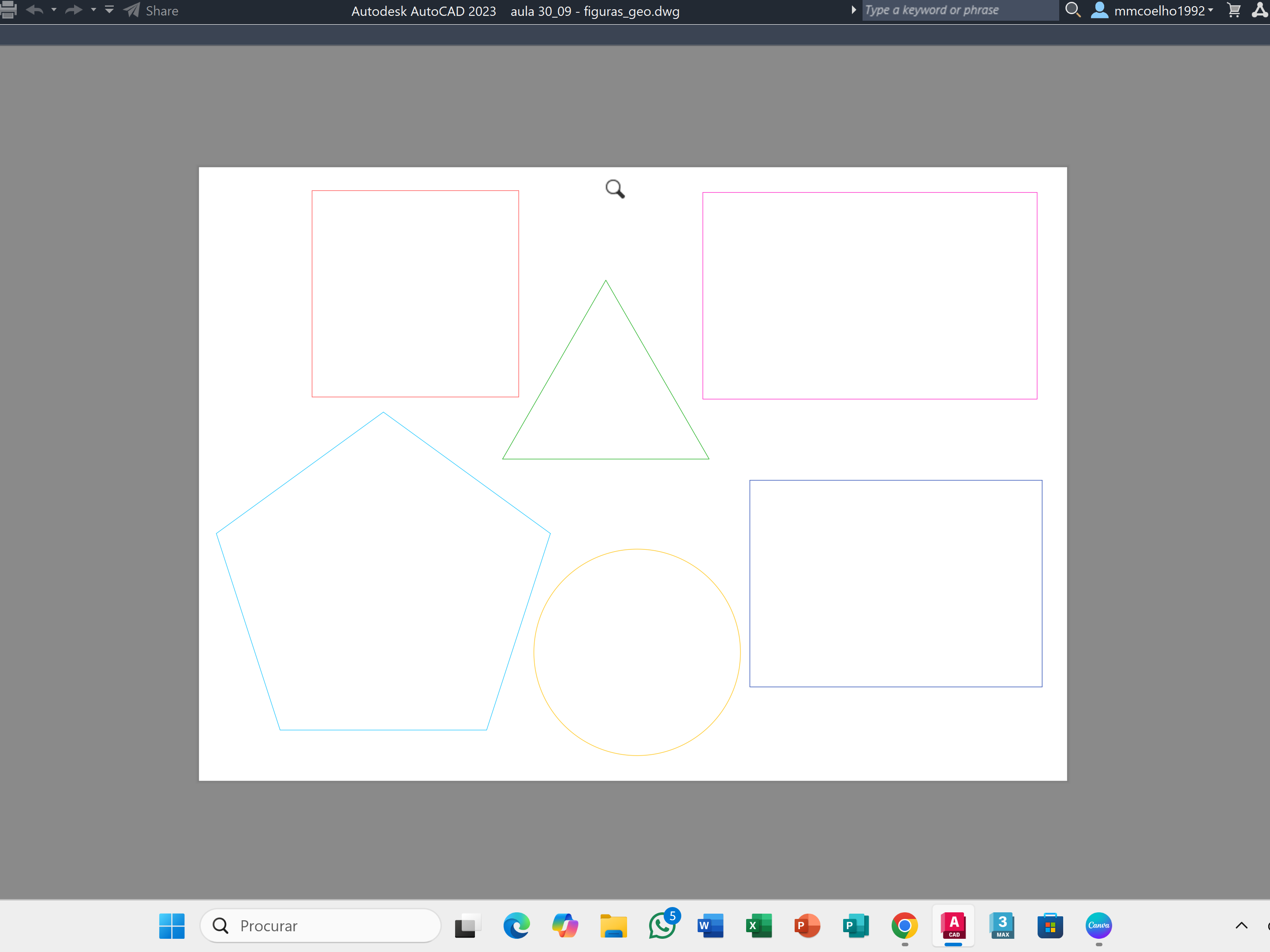Open the Redo history dropdown arrow

click(93, 10)
